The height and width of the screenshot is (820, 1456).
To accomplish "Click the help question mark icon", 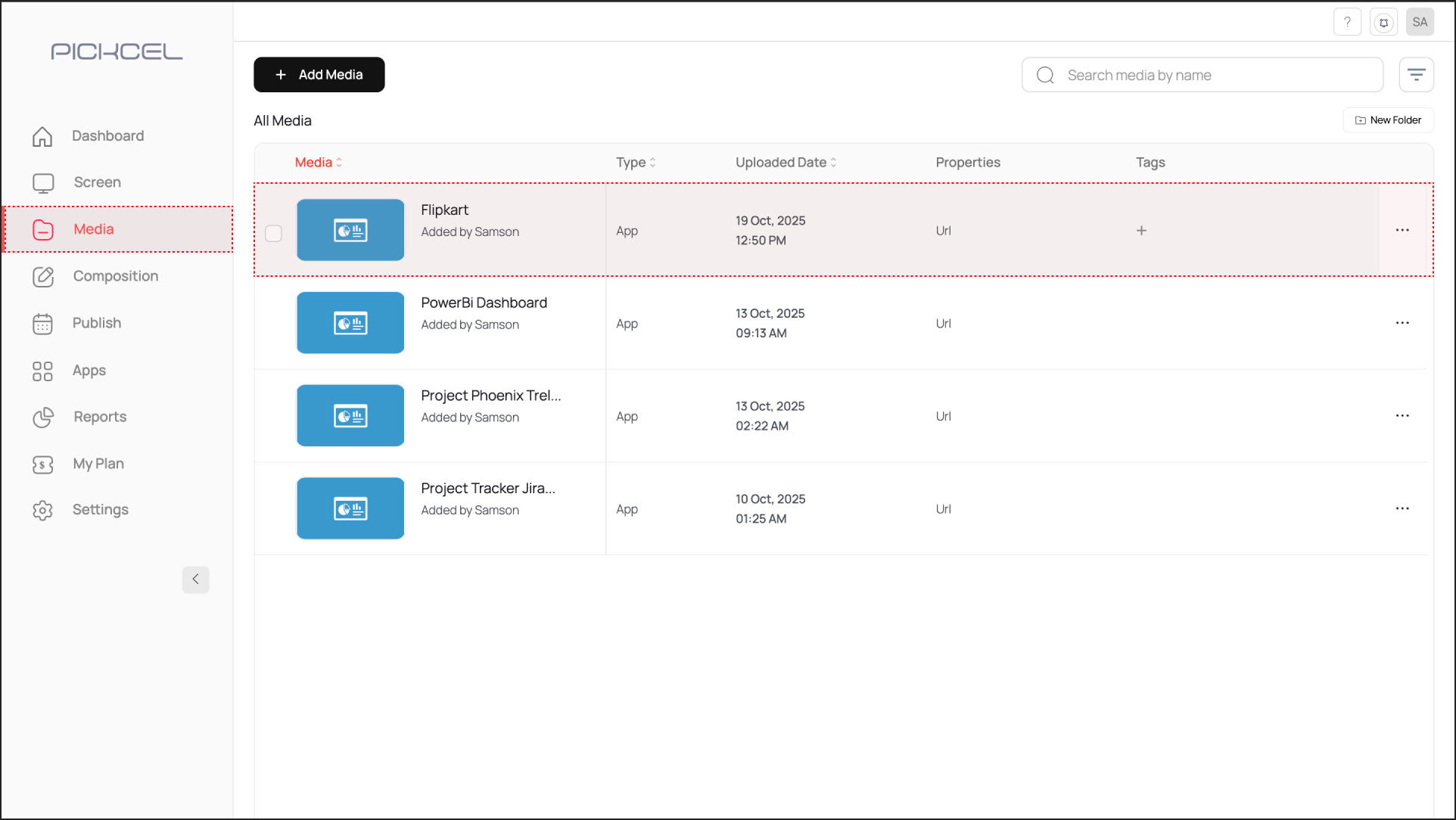I will coord(1347,22).
